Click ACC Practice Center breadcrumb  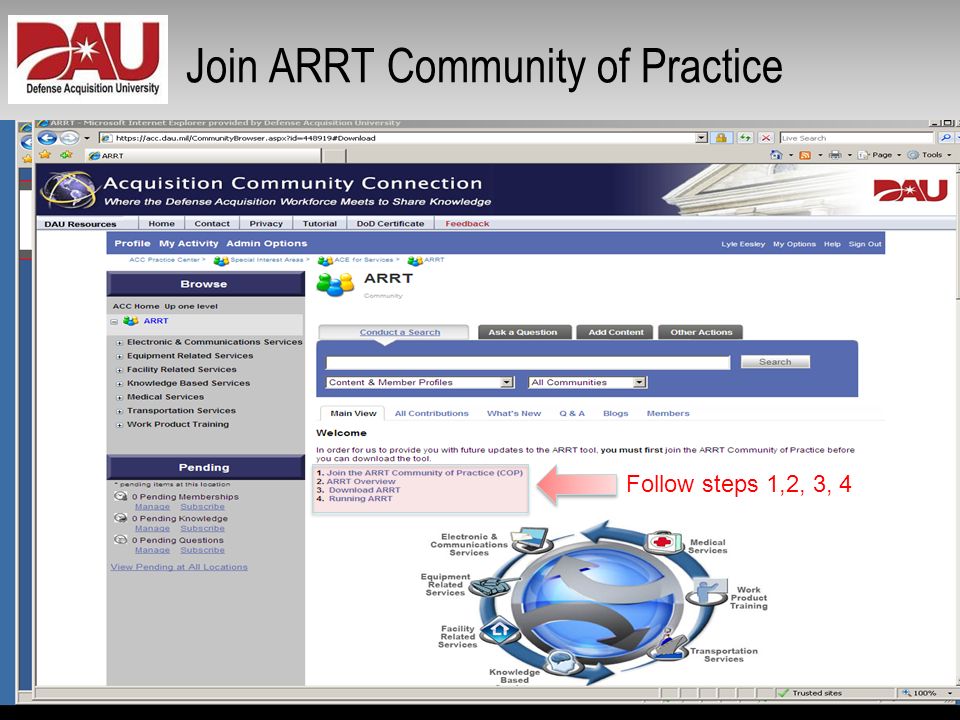164,260
